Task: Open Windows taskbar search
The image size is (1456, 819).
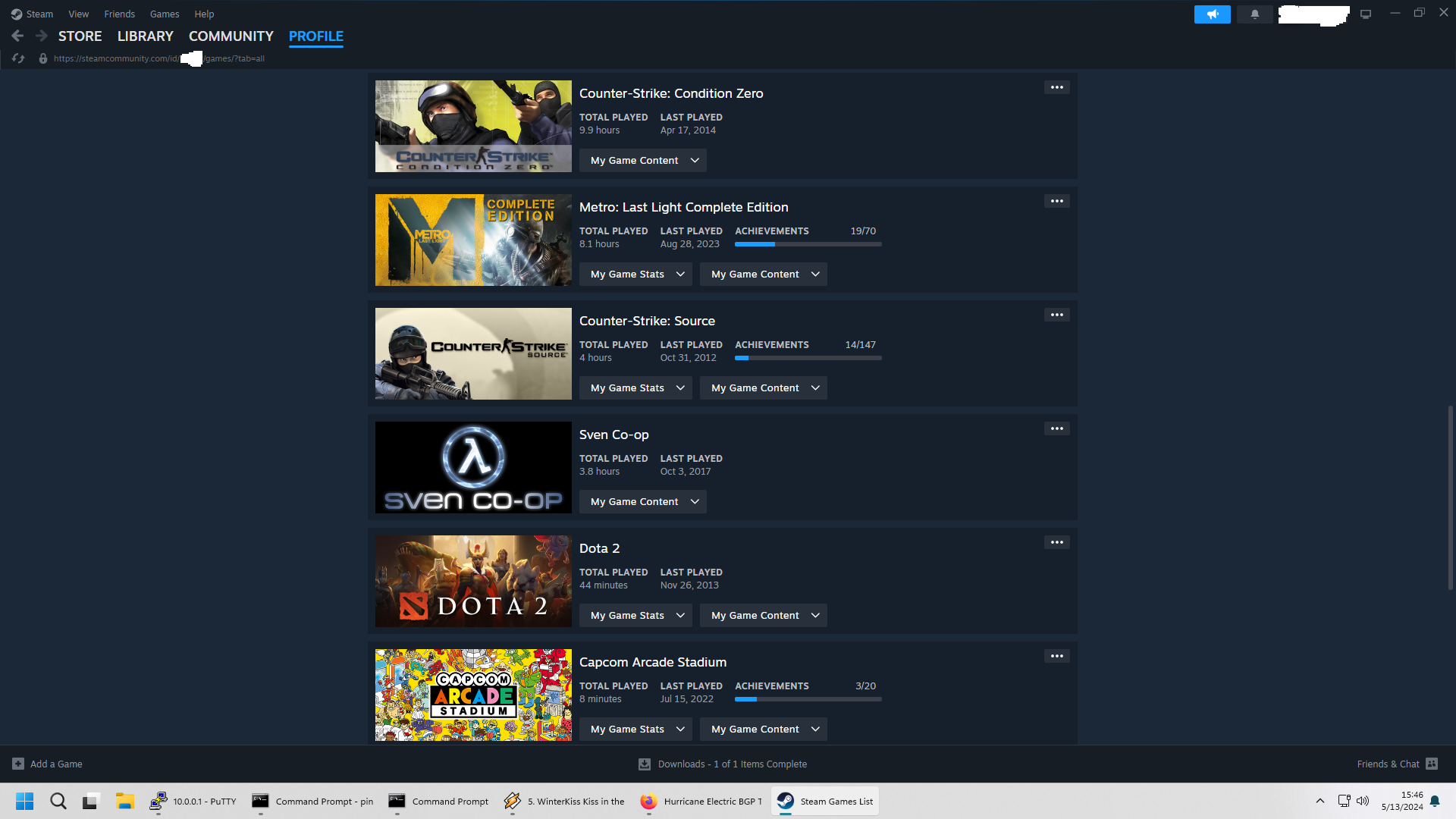Action: [58, 801]
